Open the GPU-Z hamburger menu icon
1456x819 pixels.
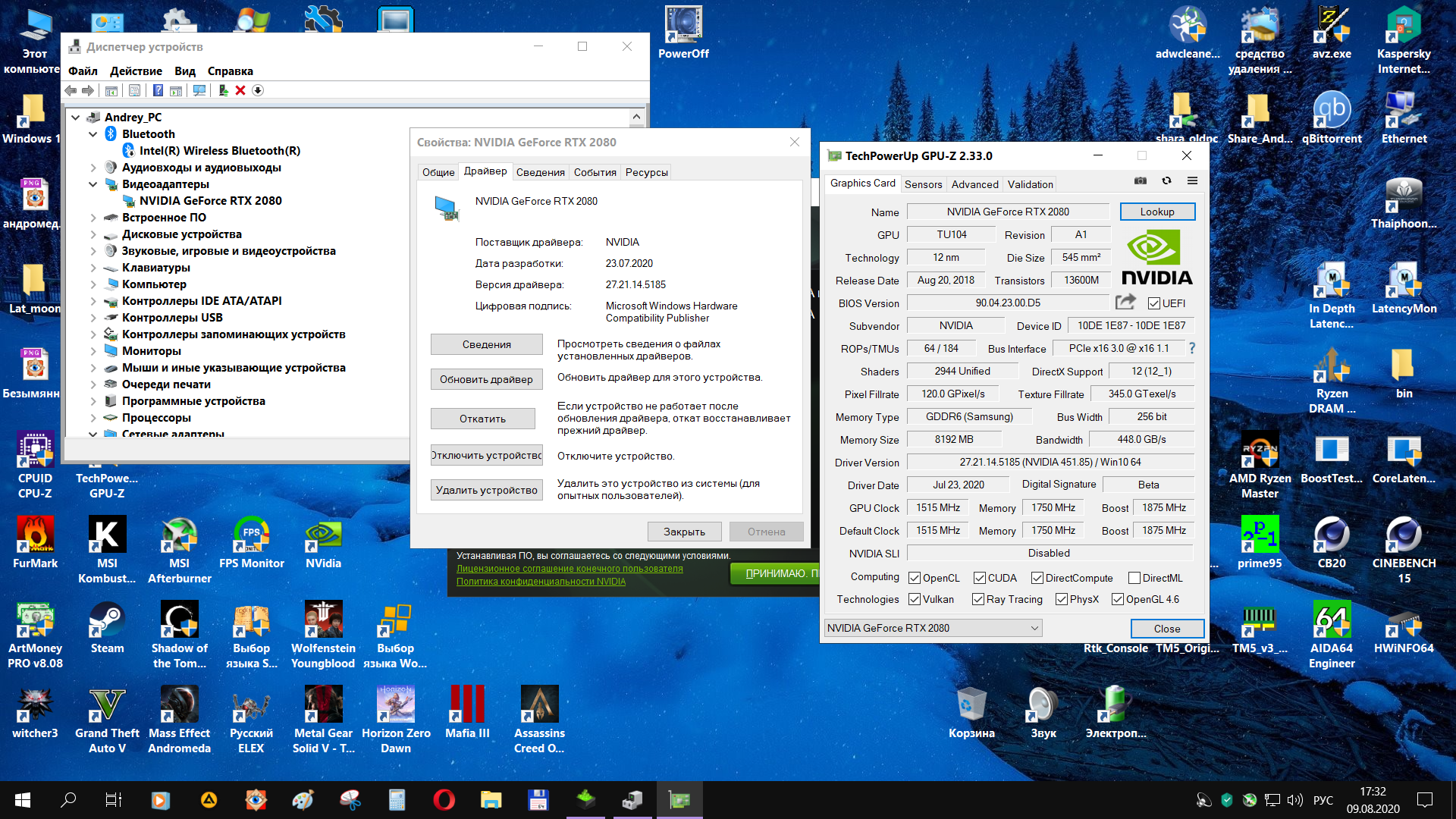click(1192, 181)
